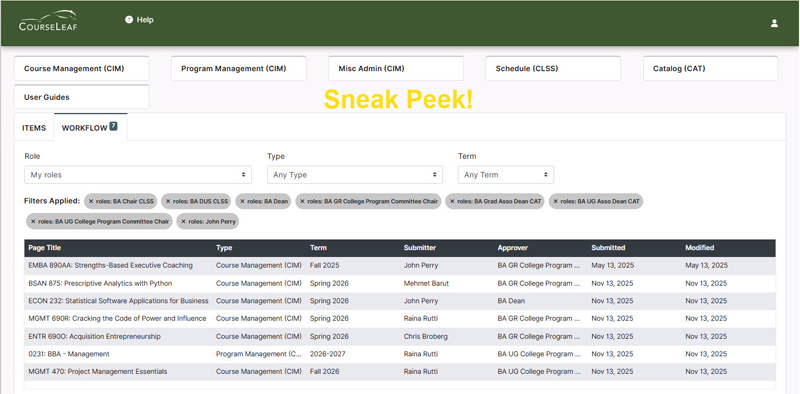
Task: Click the May 13, 2025 submitted date
Action: (612, 266)
